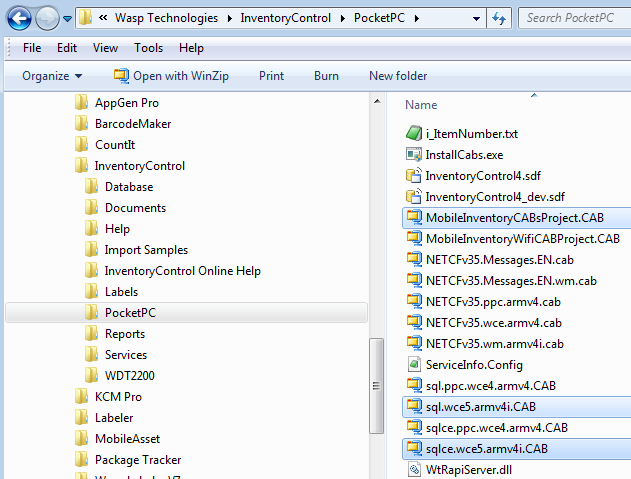Click the Help folder in the tree
Viewport: 631px width, 479px height.
coord(117,229)
